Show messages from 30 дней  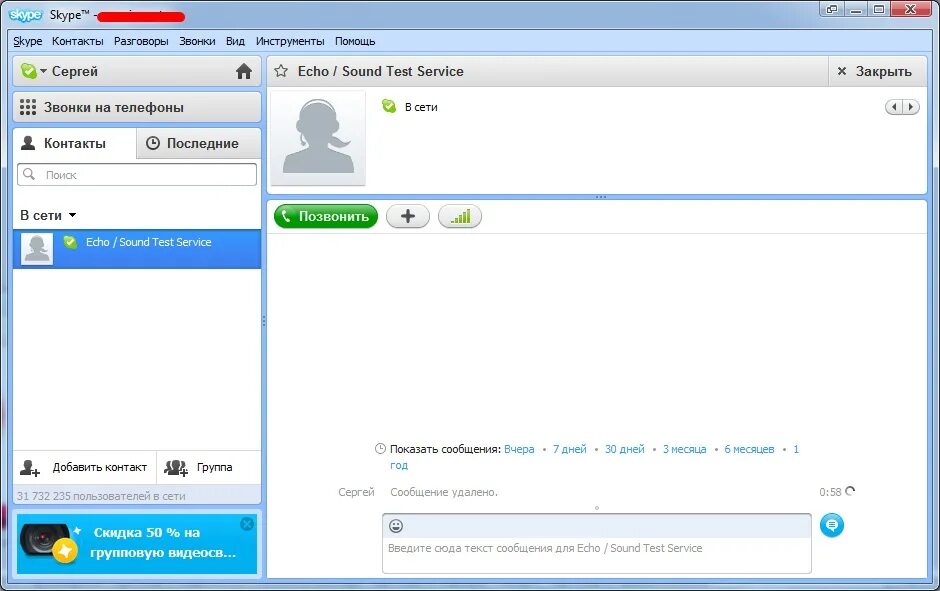[625, 449]
